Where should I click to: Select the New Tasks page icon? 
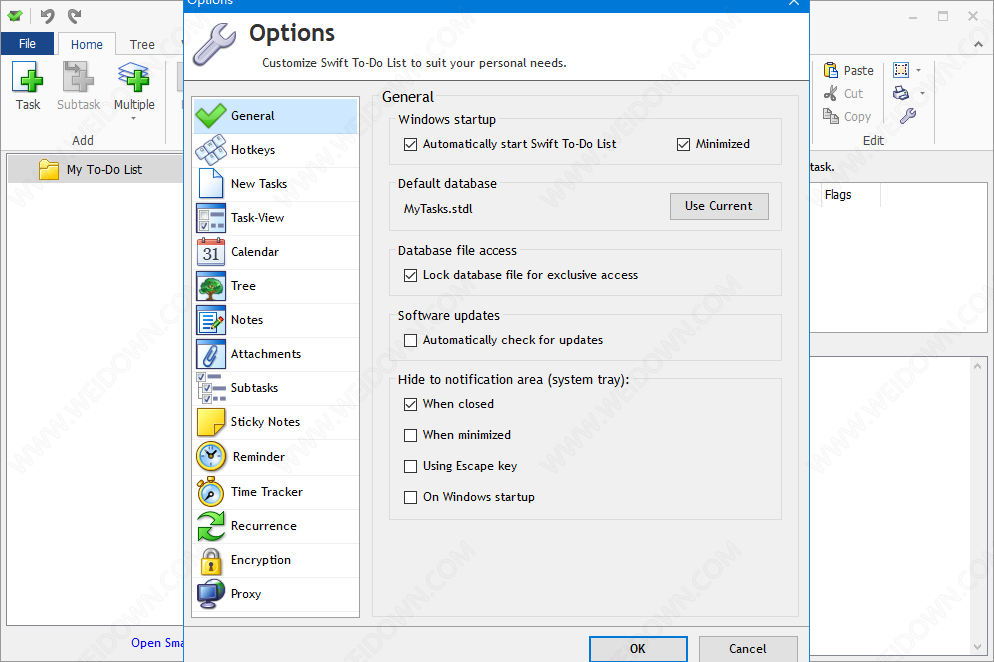point(211,184)
